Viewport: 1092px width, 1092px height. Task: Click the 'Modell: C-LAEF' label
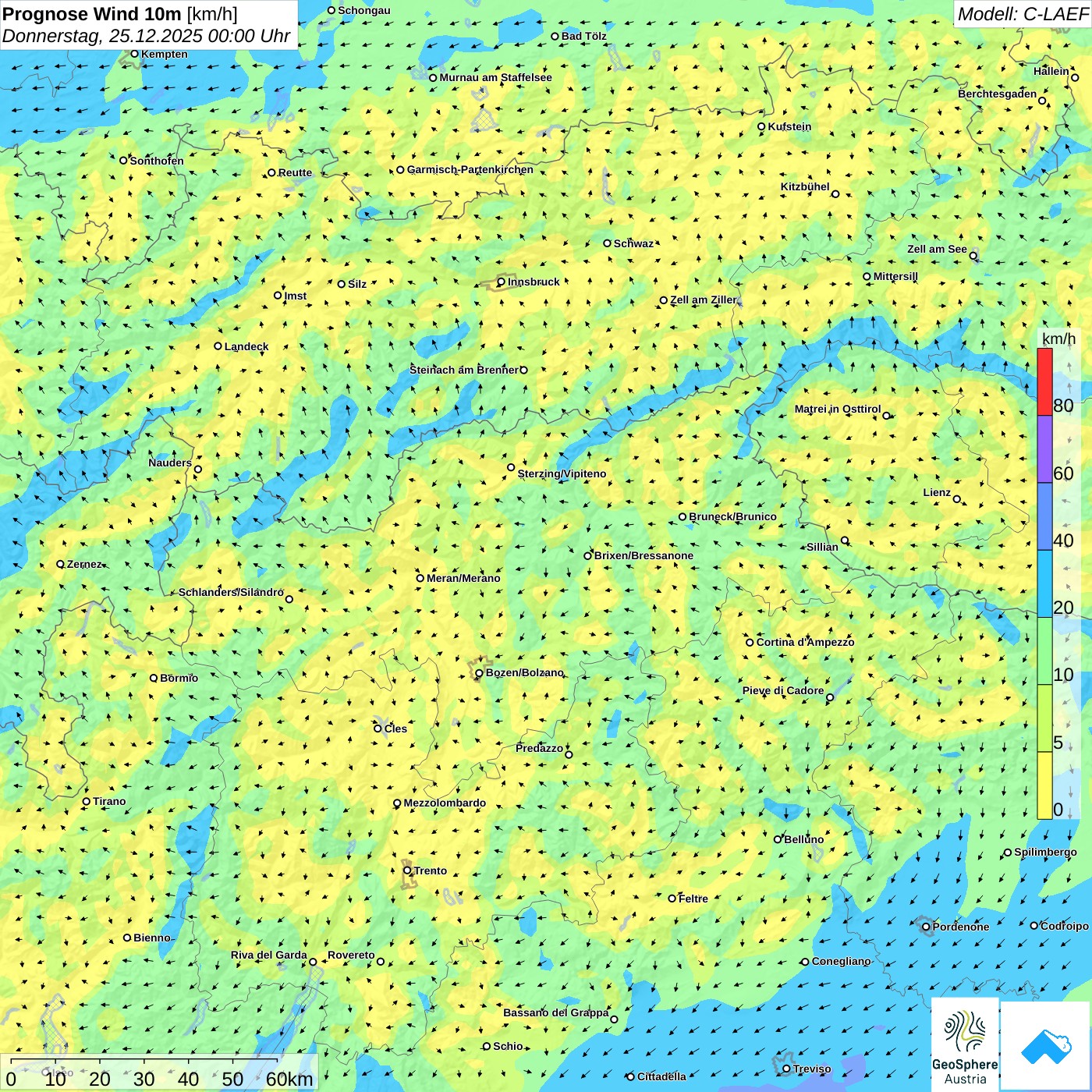1023,13
